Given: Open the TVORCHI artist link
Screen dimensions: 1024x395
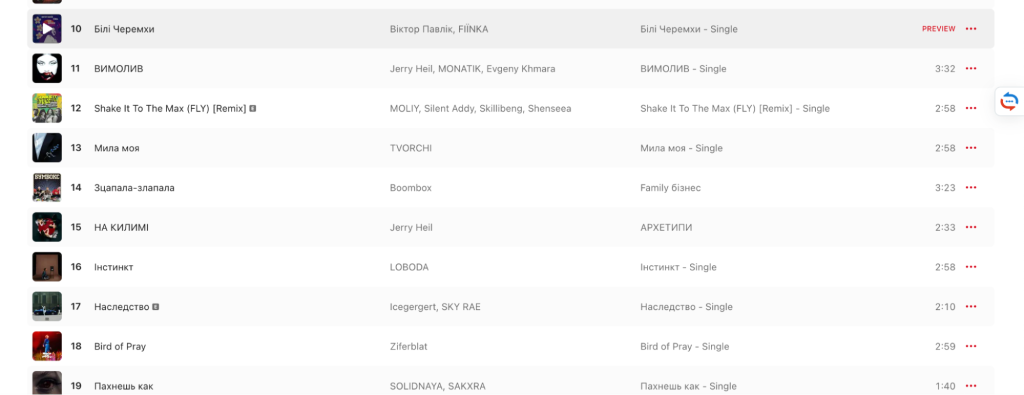Looking at the screenshot, I should click(x=410, y=148).
